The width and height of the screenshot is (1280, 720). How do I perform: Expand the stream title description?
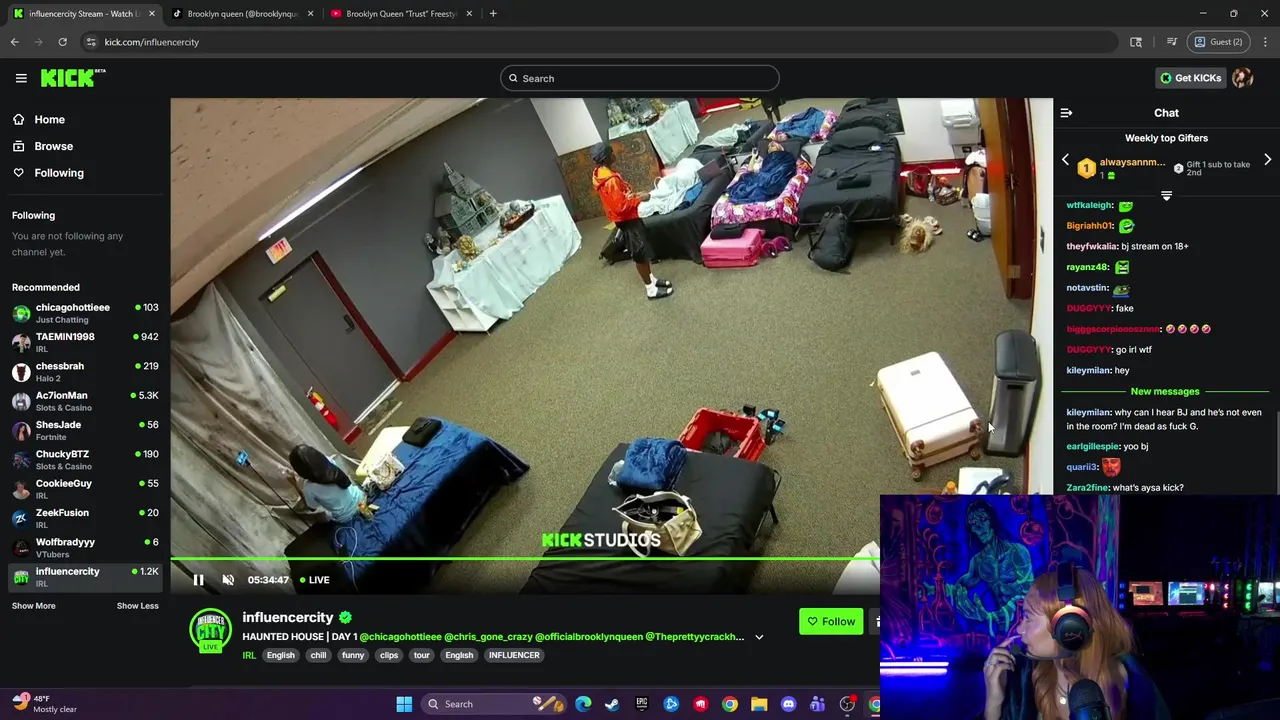[759, 637]
